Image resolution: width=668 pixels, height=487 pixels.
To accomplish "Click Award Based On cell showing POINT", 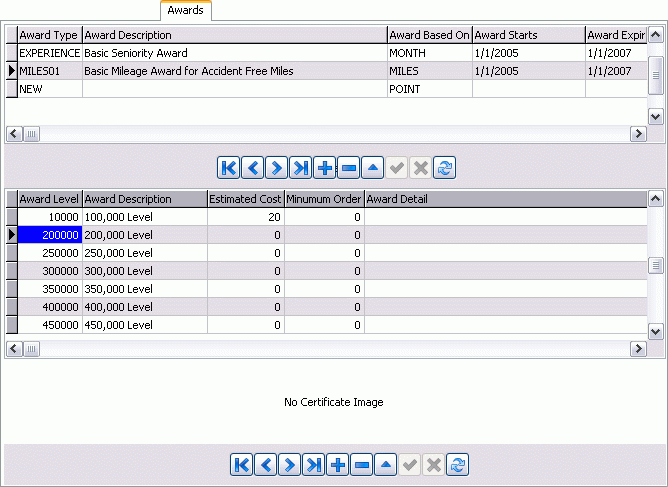I will [428, 89].
